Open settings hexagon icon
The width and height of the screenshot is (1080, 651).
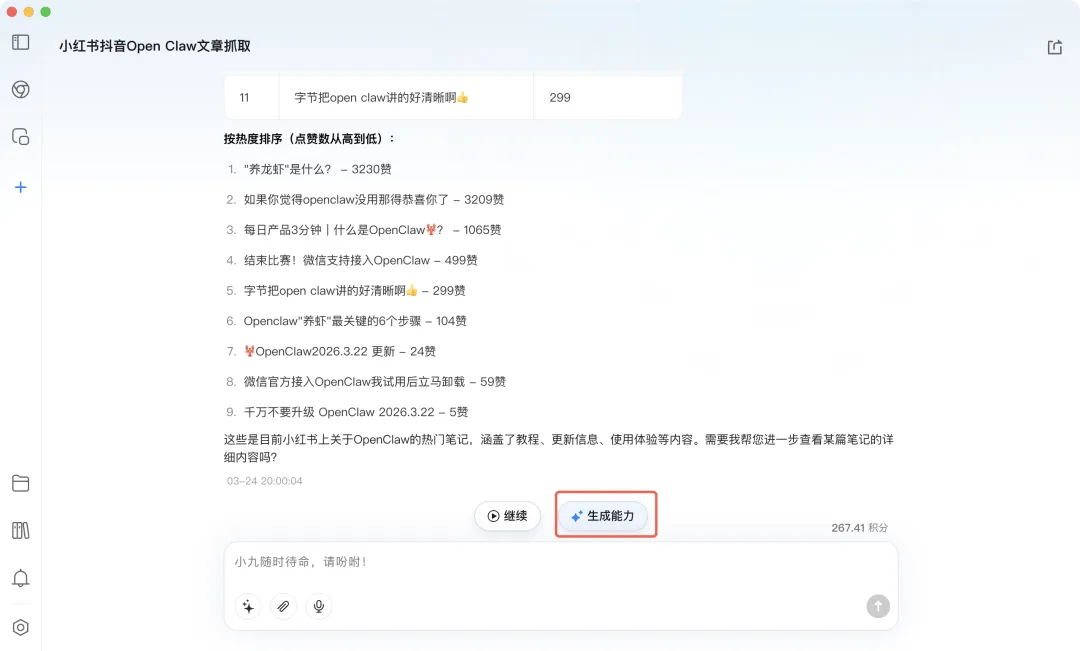click(x=21, y=628)
